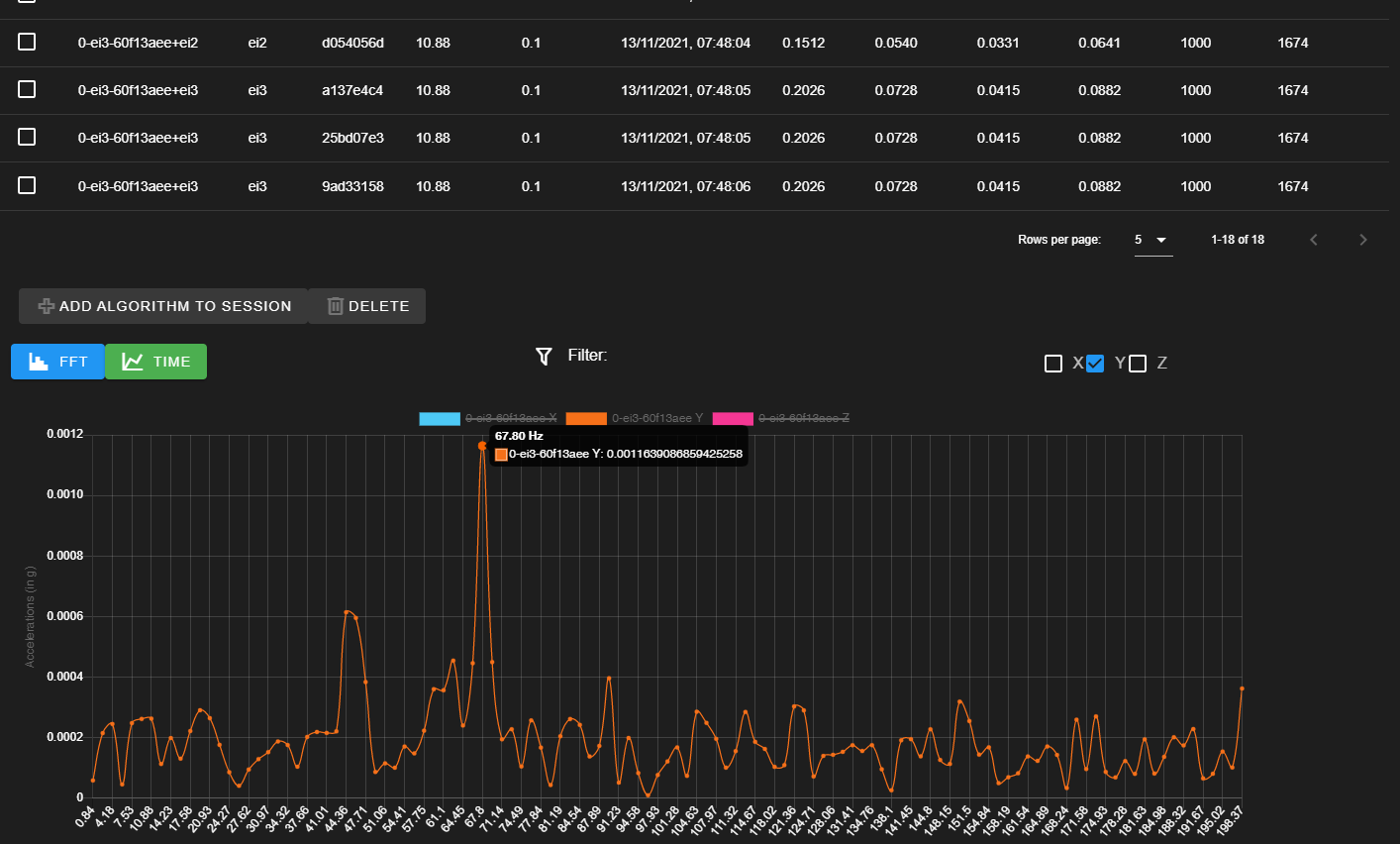
Task: Select the row with ID d054056d
Action: (27, 42)
